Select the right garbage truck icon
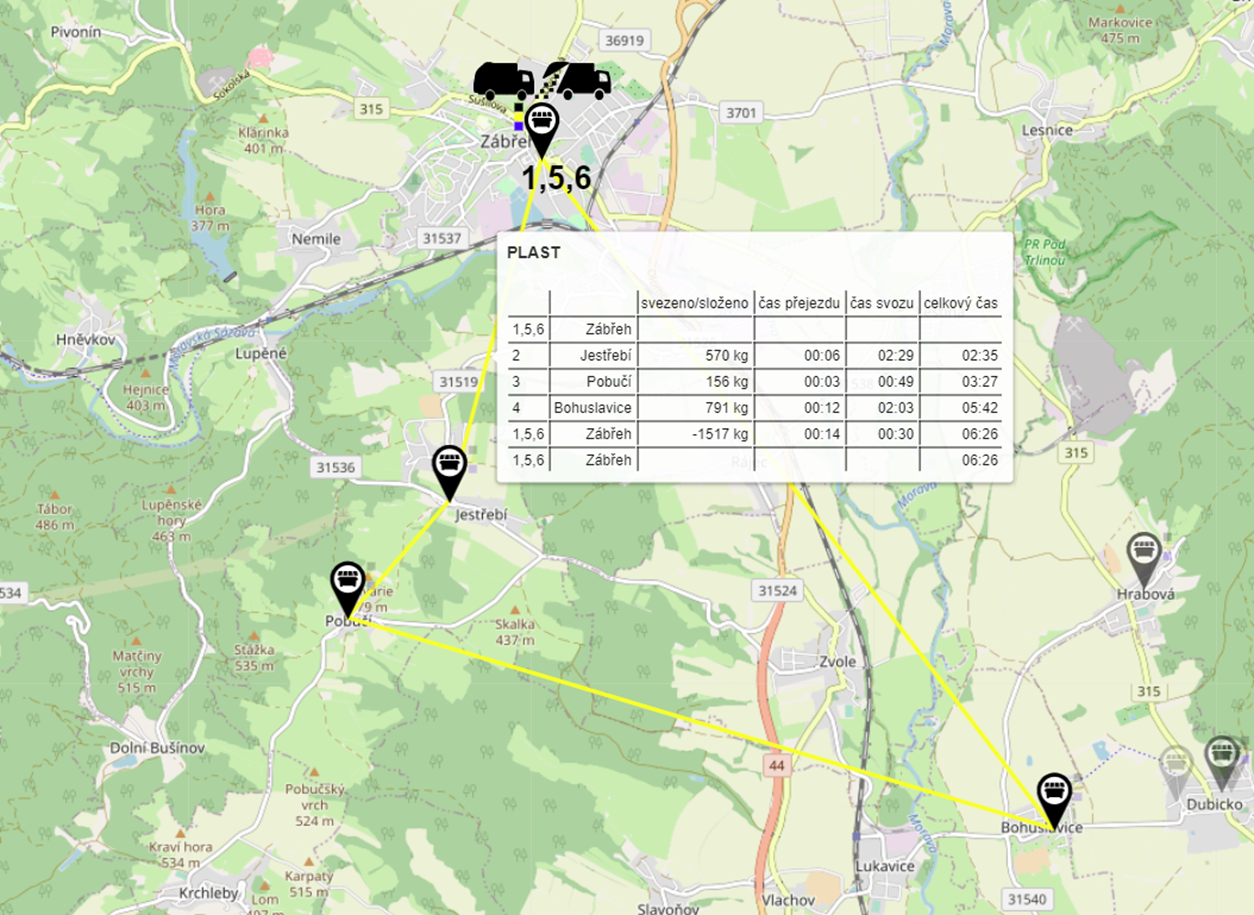Screen dimensions: 1254x915 pyautogui.click(x=578, y=81)
